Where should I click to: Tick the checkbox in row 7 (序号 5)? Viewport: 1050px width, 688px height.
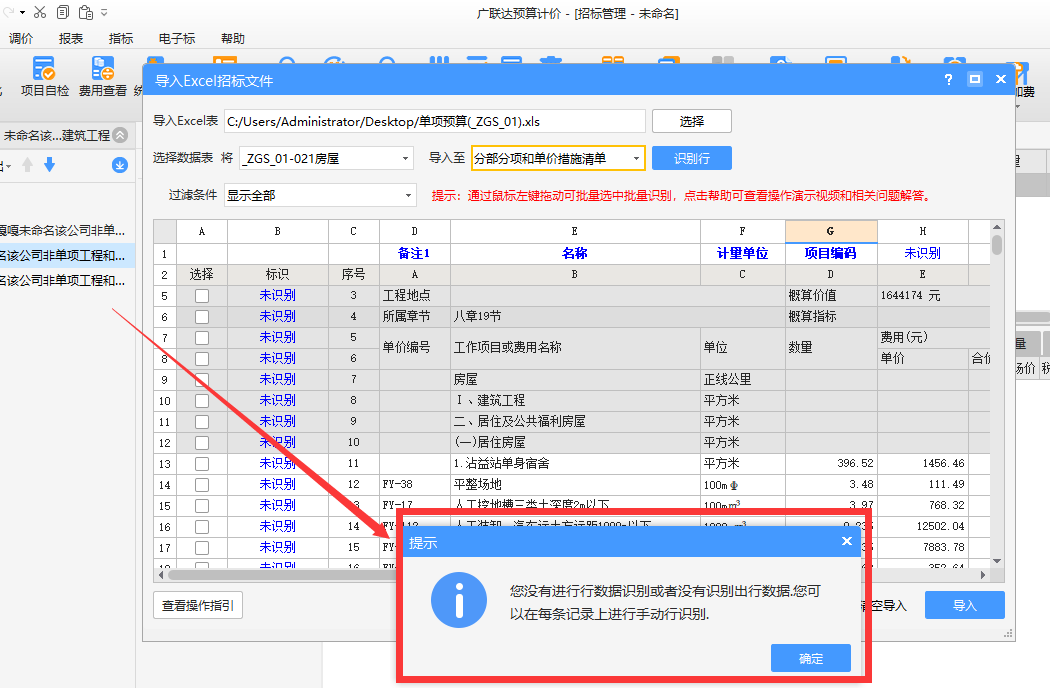(x=202, y=338)
